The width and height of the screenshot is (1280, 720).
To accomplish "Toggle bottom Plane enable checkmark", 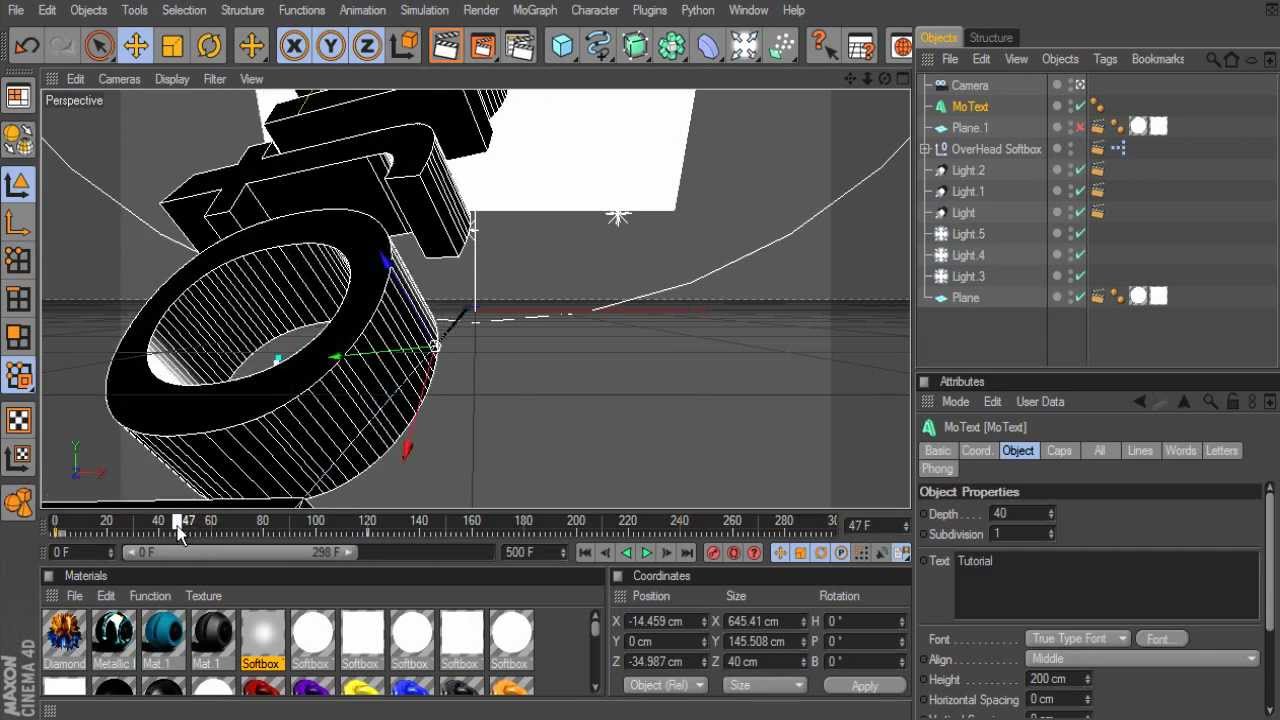I will point(1080,298).
